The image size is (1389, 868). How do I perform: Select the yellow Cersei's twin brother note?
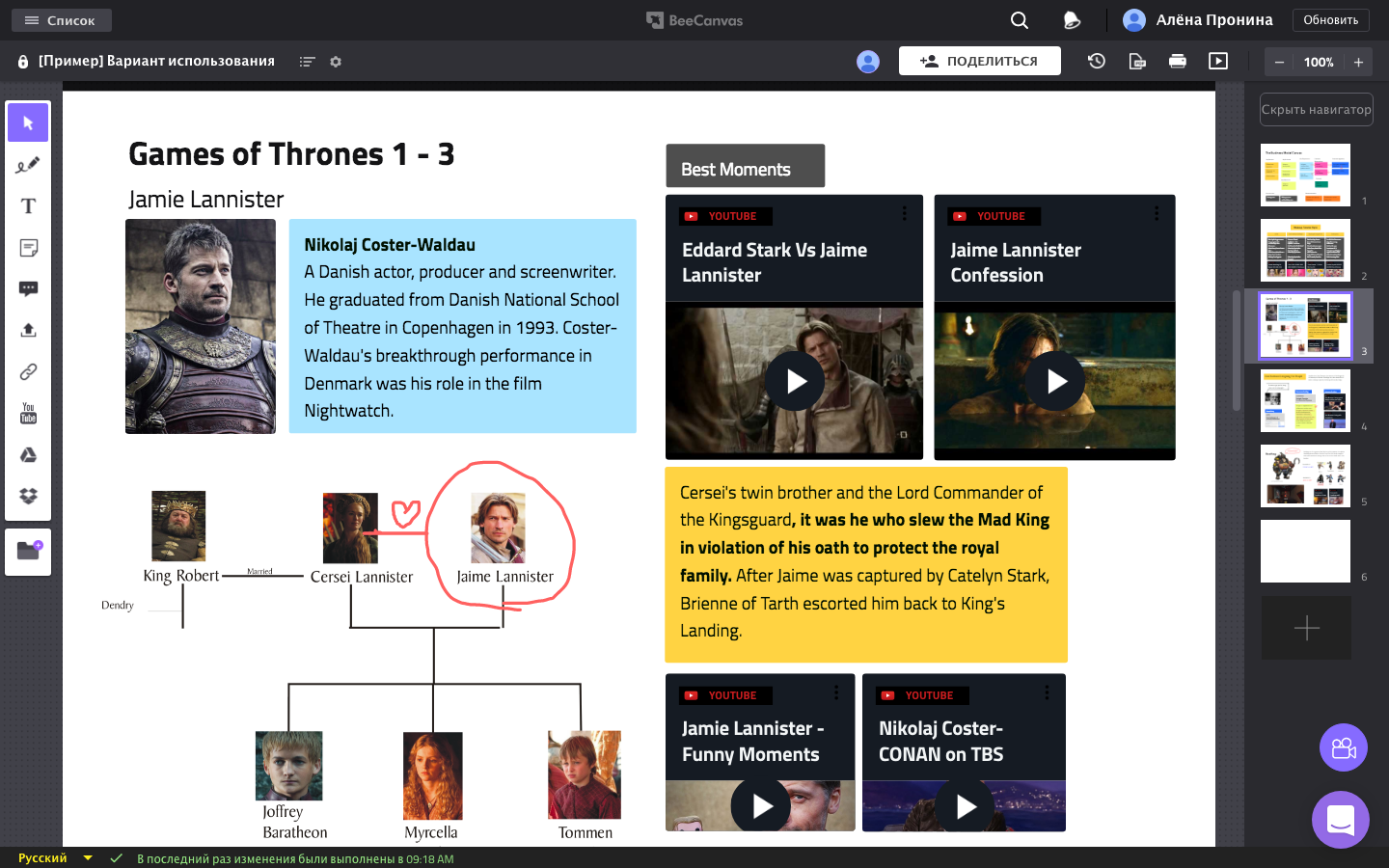pos(866,564)
